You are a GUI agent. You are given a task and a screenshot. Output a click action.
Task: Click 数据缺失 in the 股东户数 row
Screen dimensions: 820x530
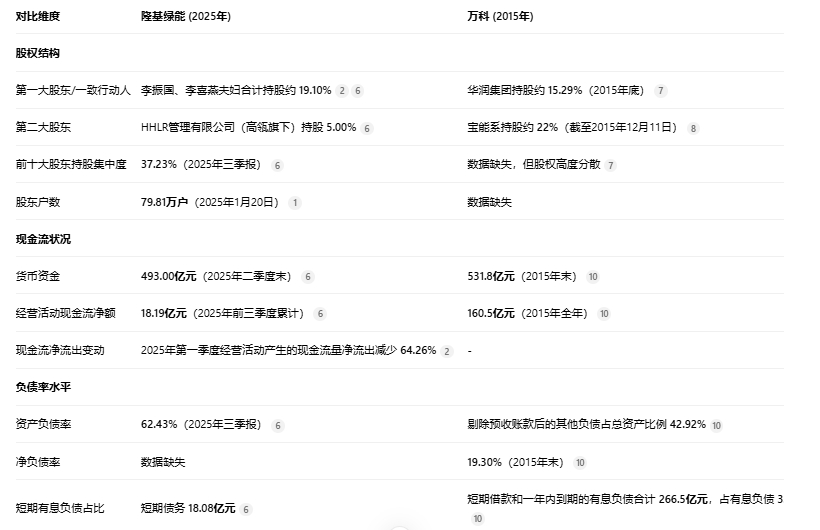point(489,202)
